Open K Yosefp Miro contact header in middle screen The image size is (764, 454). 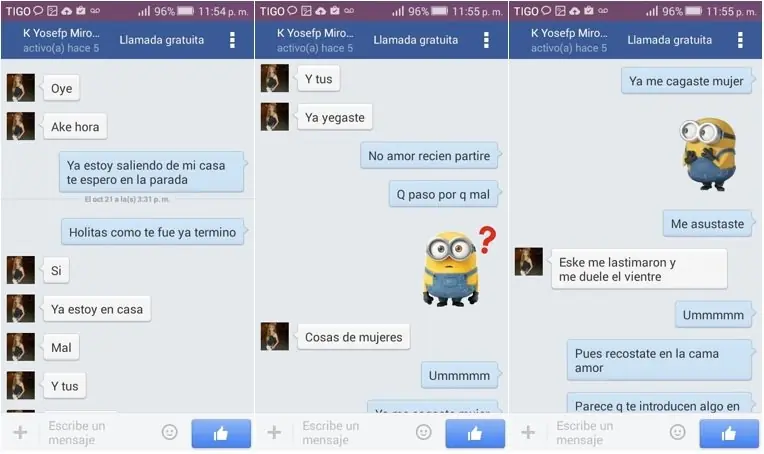(x=315, y=40)
